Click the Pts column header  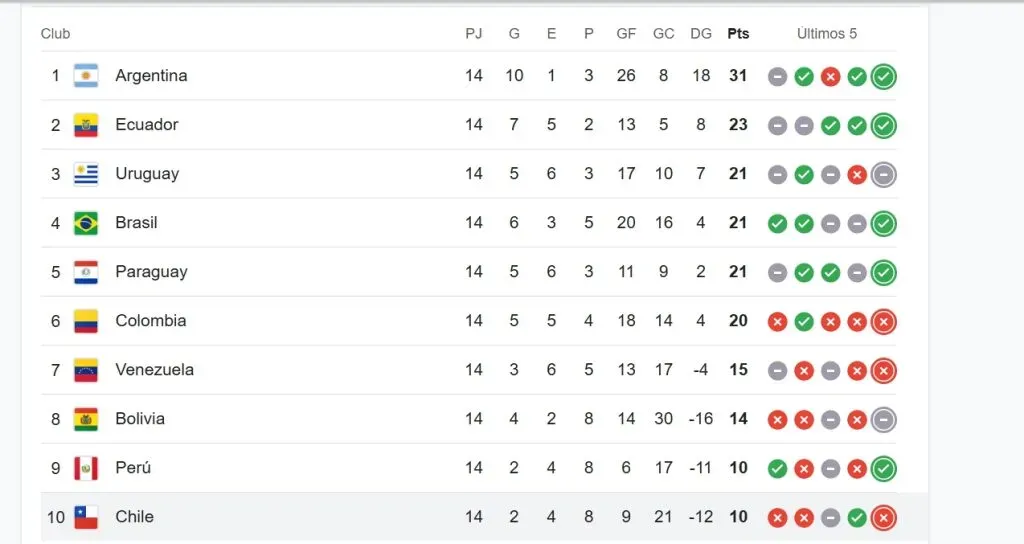pos(738,34)
